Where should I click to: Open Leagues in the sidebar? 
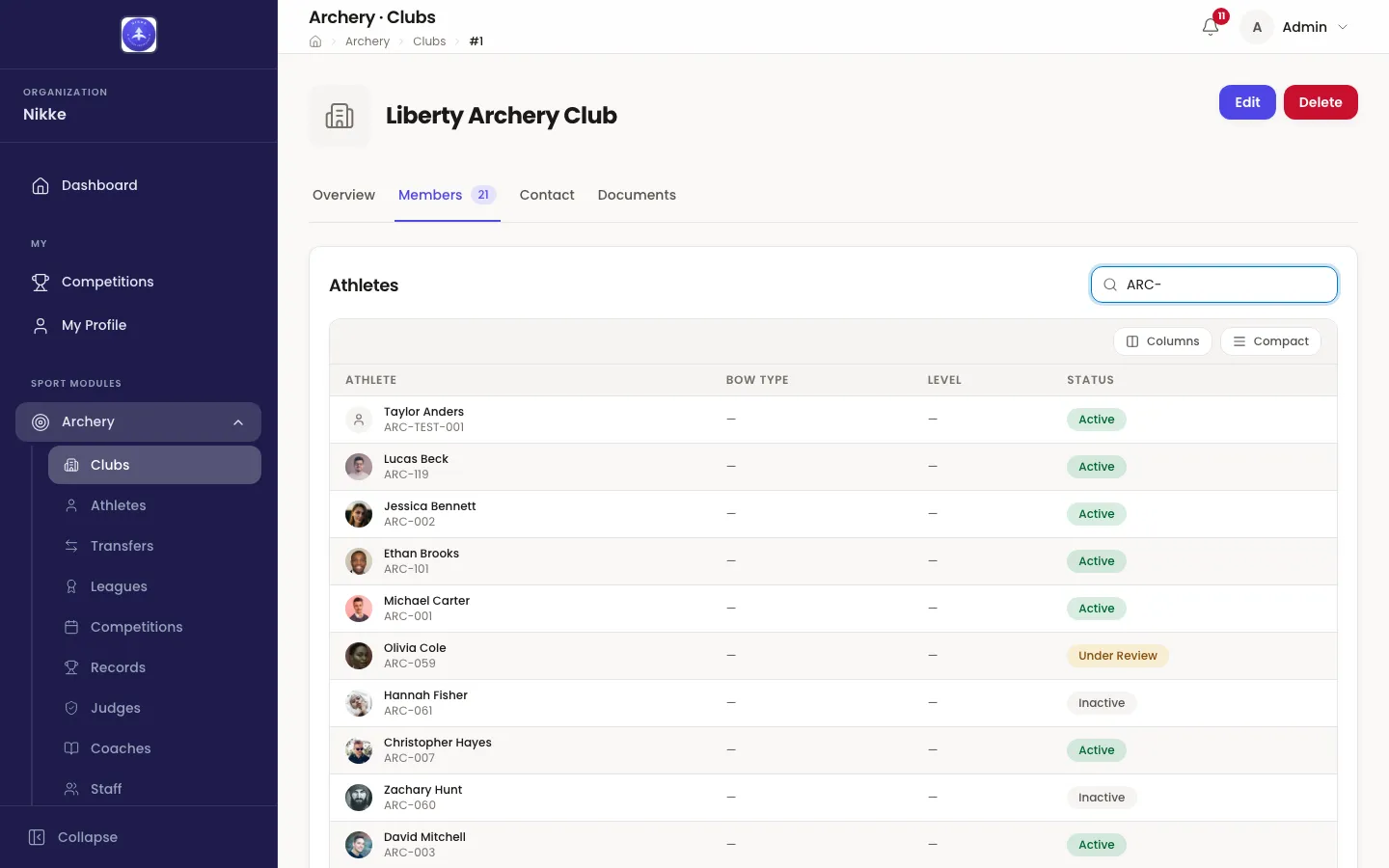pos(154,586)
